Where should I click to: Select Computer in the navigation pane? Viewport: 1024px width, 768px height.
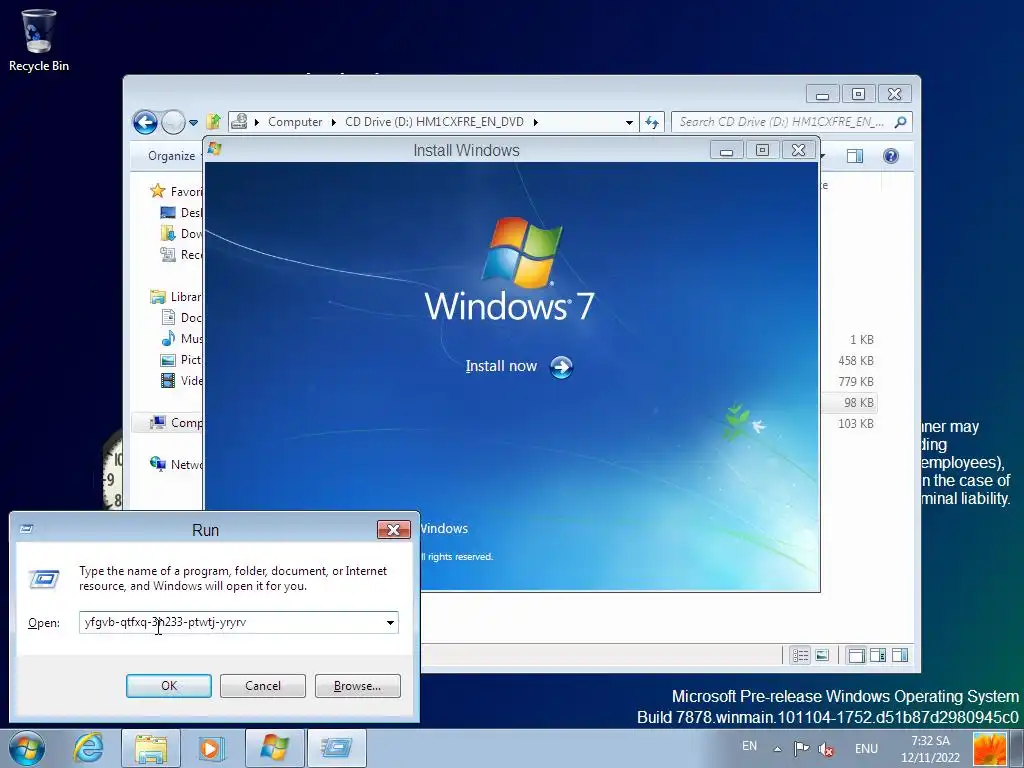[176, 423]
